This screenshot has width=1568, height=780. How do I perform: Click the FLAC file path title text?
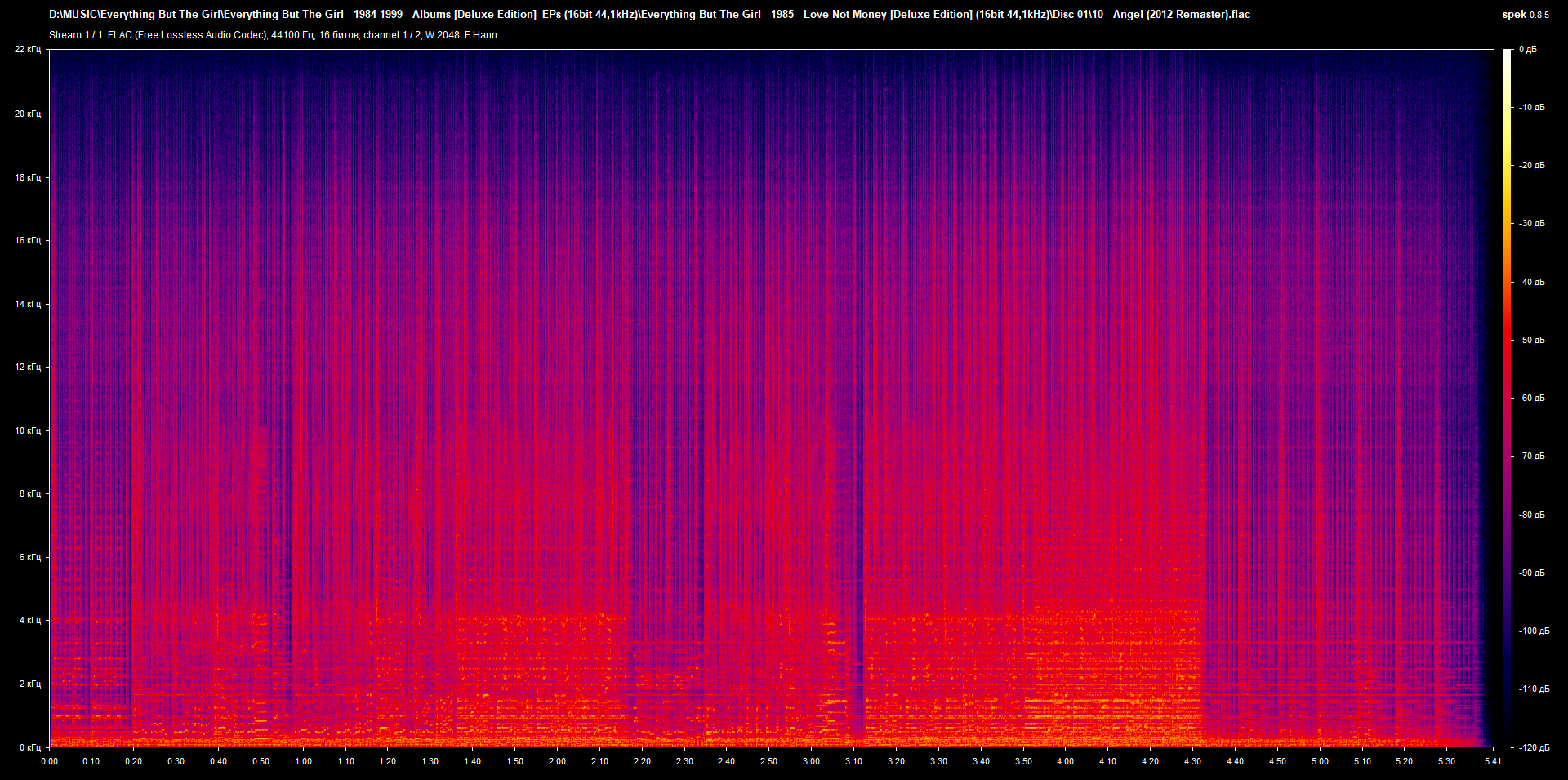coord(649,14)
